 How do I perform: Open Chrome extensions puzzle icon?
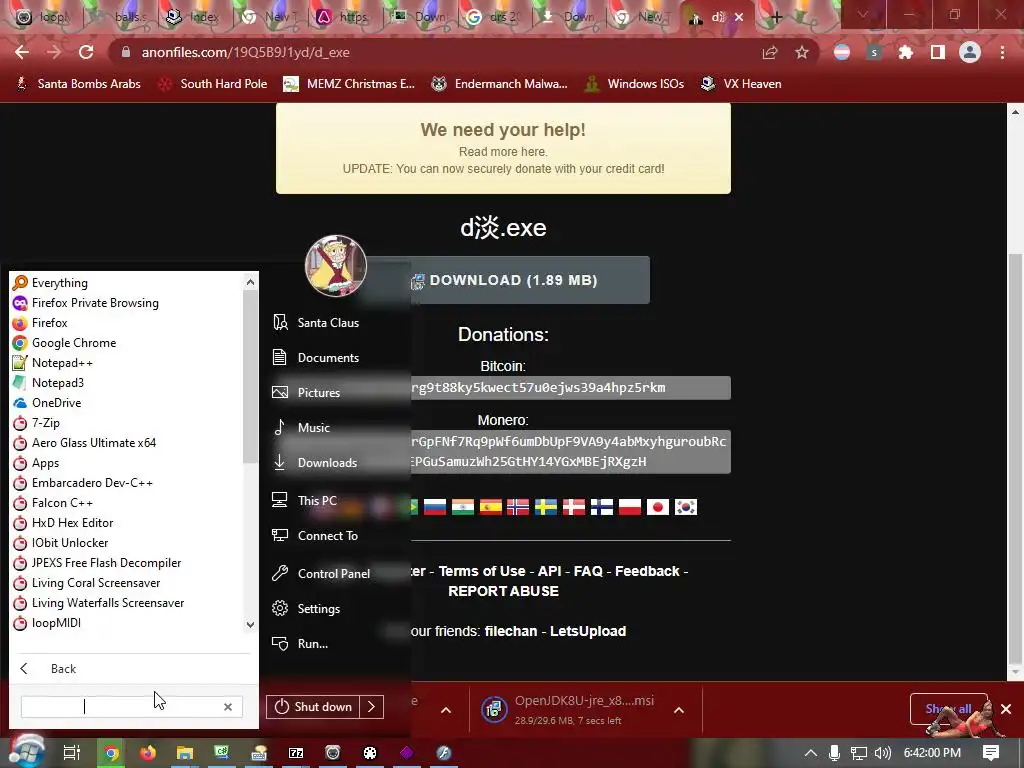click(x=906, y=52)
